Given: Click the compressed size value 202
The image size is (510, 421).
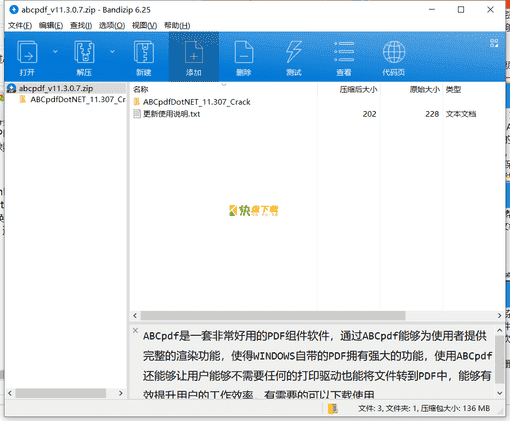Looking at the screenshot, I should (369, 114).
